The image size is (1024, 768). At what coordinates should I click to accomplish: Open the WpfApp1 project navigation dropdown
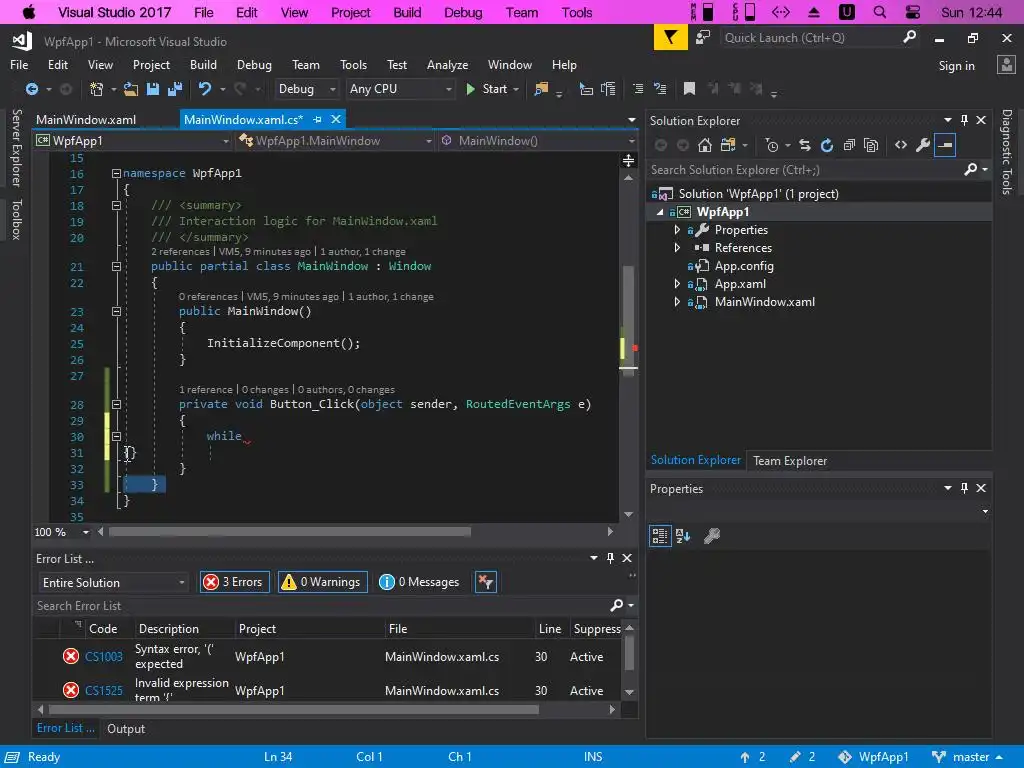[133, 141]
